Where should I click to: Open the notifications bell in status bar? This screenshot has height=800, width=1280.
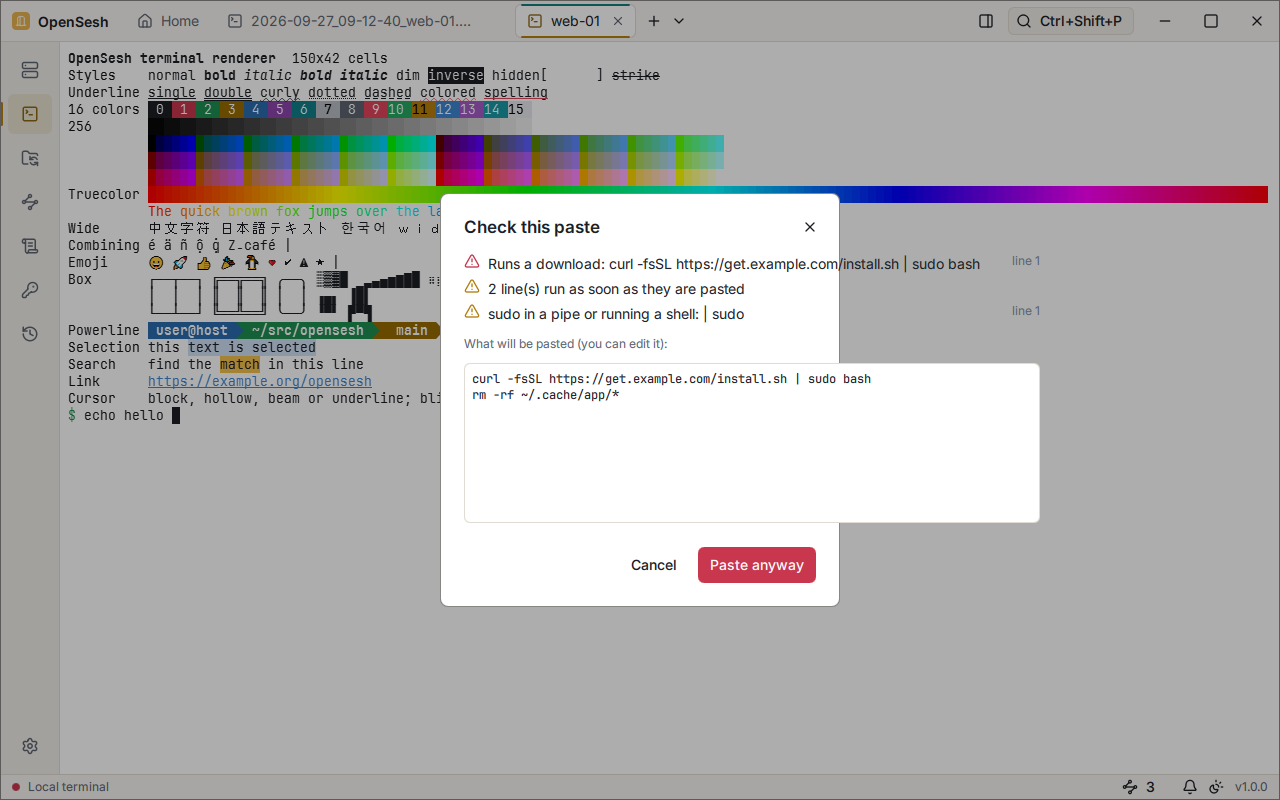tap(1190, 787)
